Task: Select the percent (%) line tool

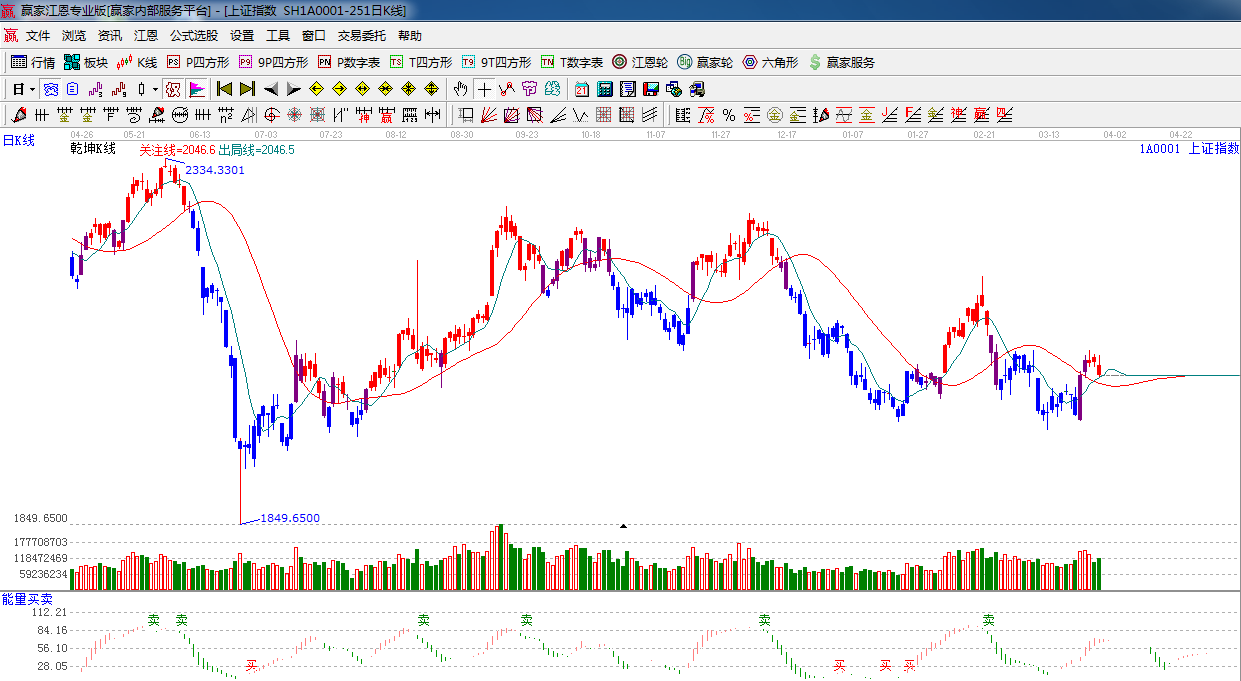Action: point(729,115)
